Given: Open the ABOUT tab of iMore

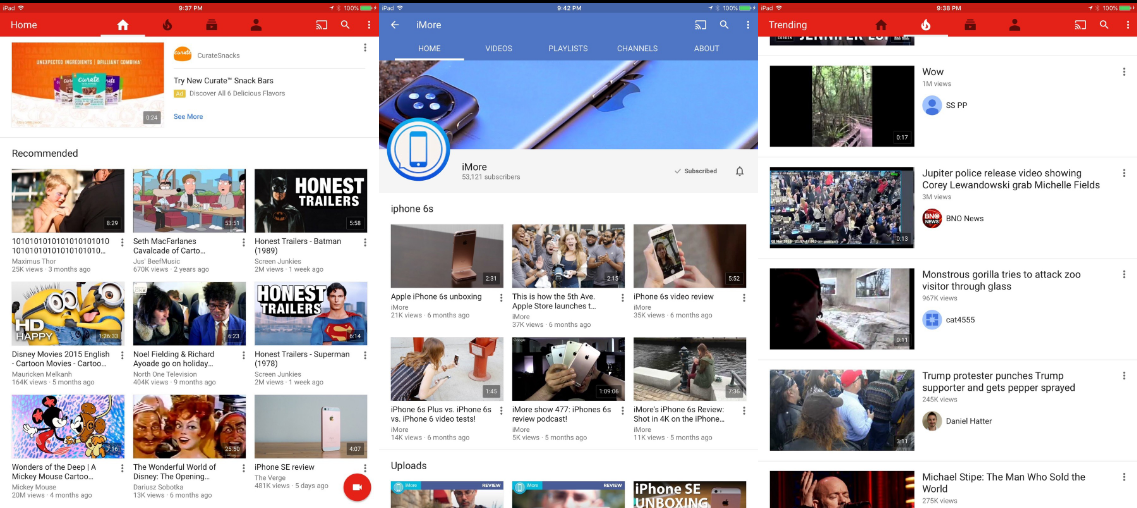Looking at the screenshot, I should point(706,49).
